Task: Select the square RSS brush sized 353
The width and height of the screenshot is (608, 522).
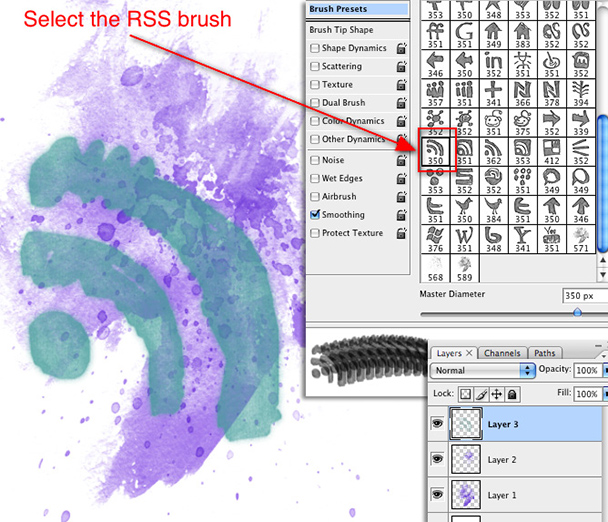Action: pos(522,152)
